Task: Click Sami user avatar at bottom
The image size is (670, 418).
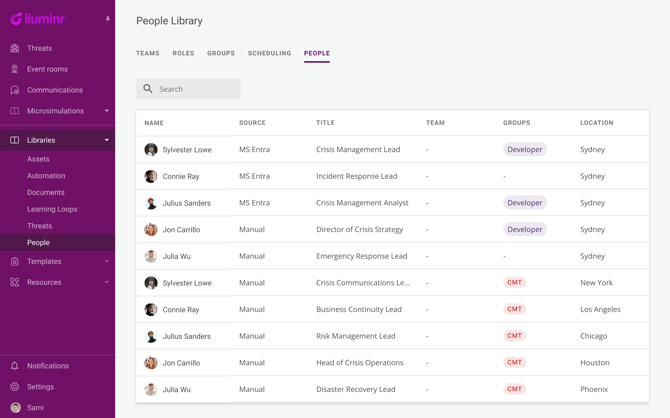Action: coord(15,408)
